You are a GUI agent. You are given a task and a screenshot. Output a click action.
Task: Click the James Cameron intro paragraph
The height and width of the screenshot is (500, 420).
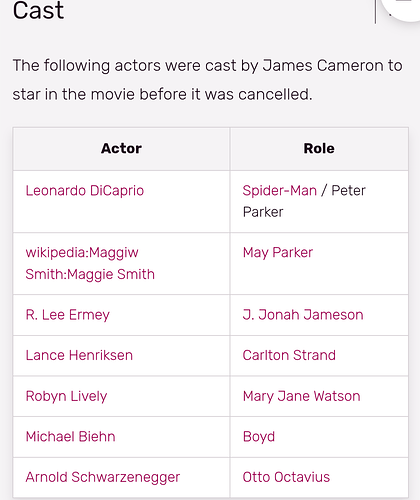point(207,80)
